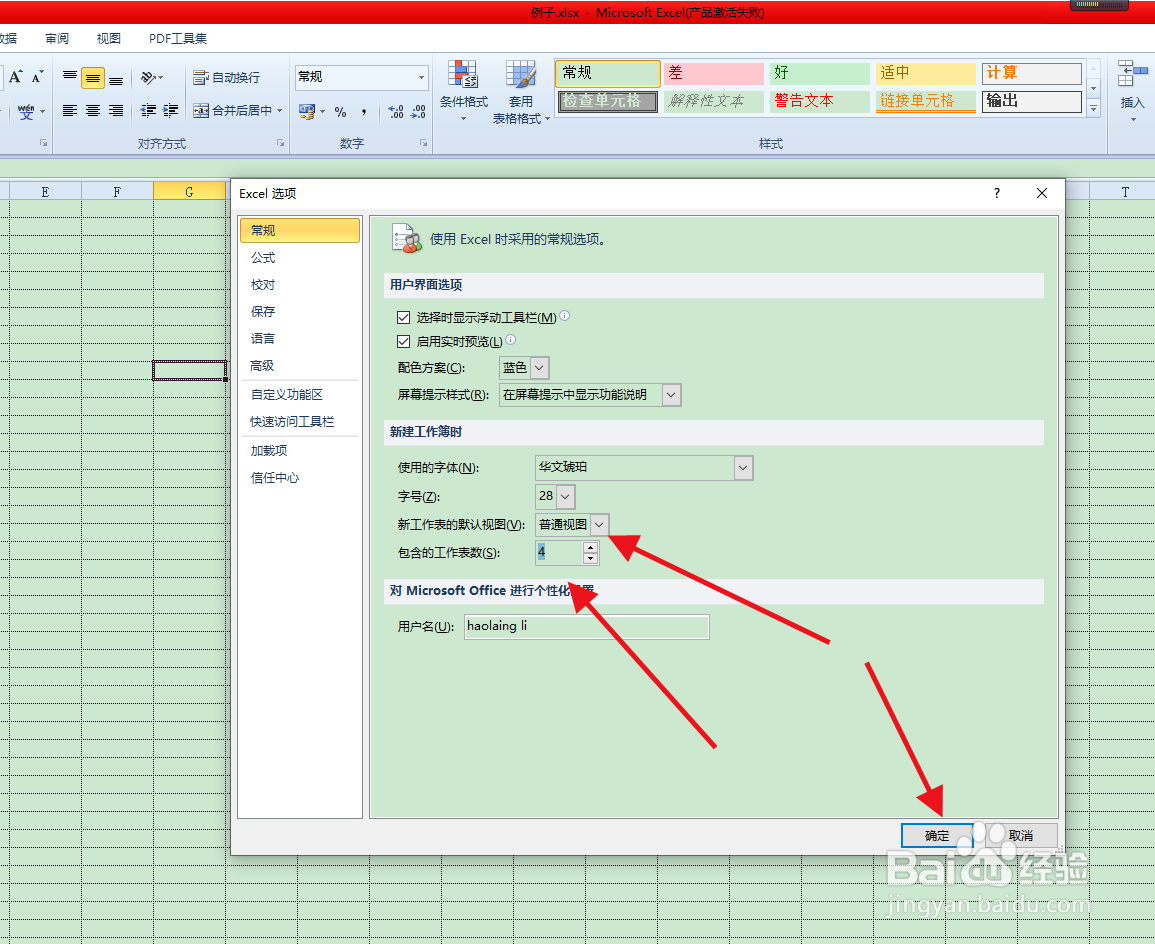This screenshot has width=1155, height=944.
Task: Open alignment group dialog launcher
Action: [281, 143]
